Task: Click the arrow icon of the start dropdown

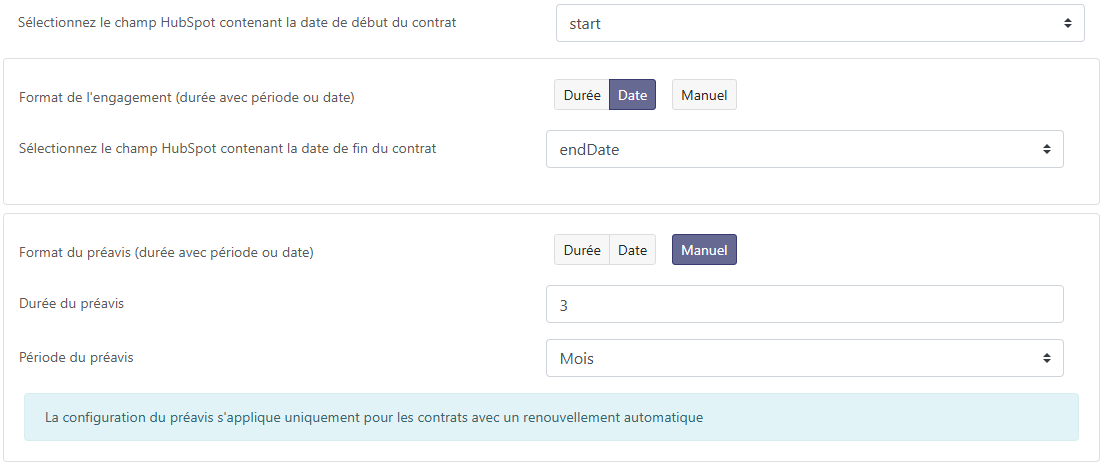Action: (1067, 23)
